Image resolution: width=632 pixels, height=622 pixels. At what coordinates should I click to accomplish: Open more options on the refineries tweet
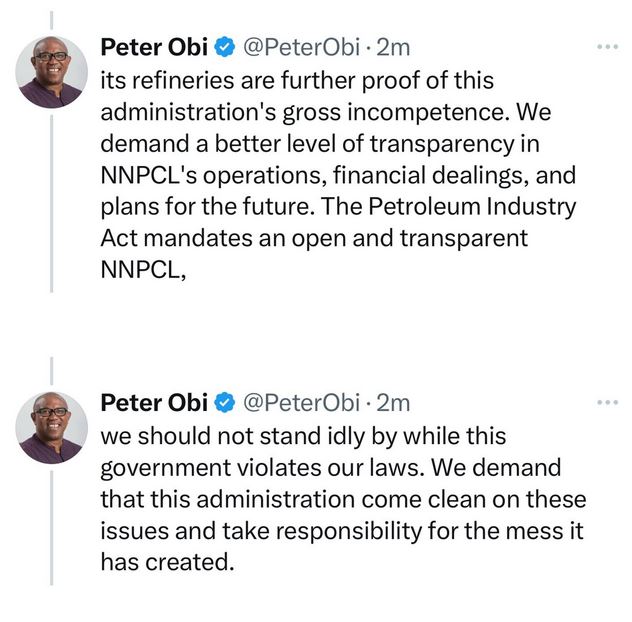[606, 47]
